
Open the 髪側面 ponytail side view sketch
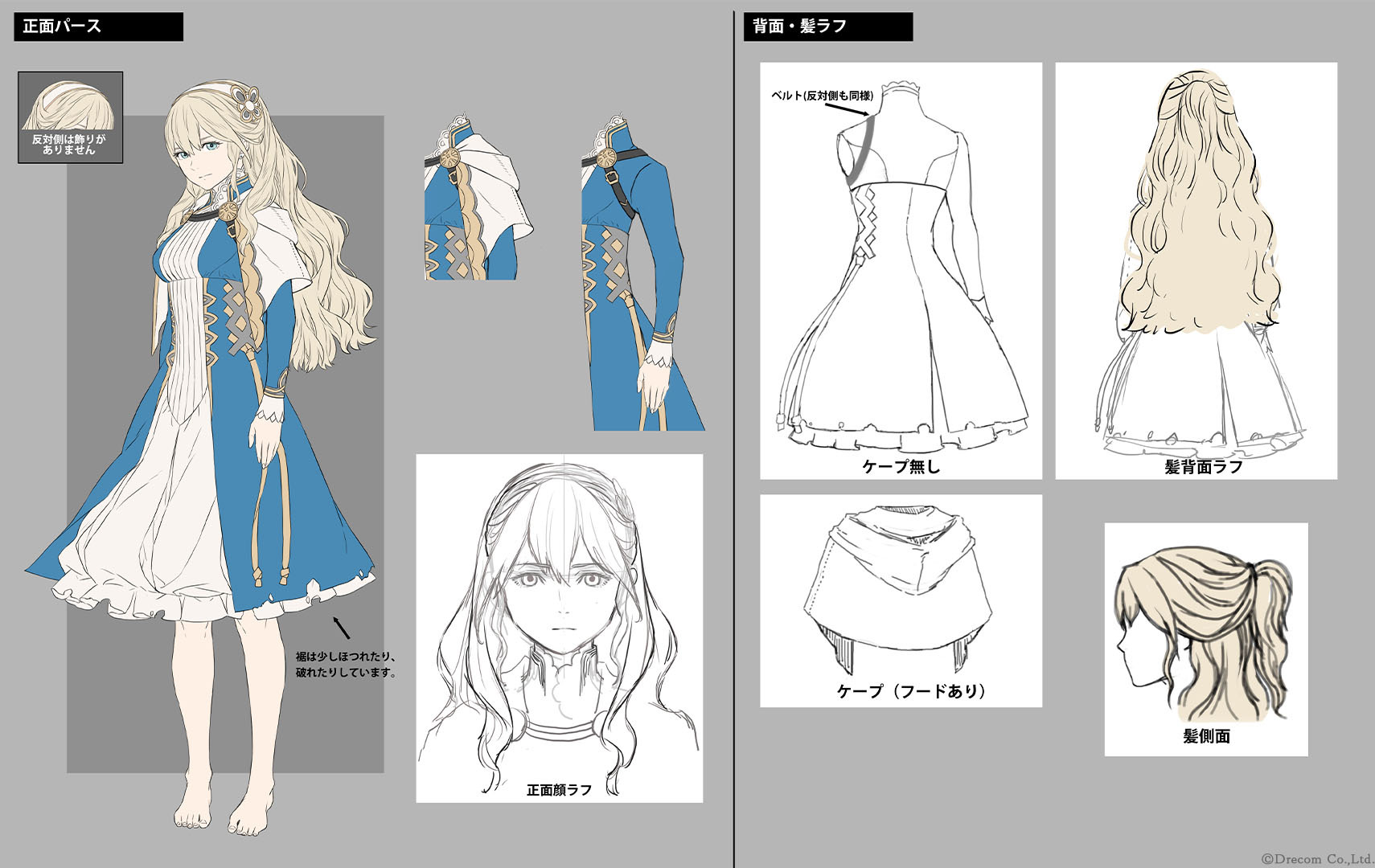click(x=1205, y=639)
